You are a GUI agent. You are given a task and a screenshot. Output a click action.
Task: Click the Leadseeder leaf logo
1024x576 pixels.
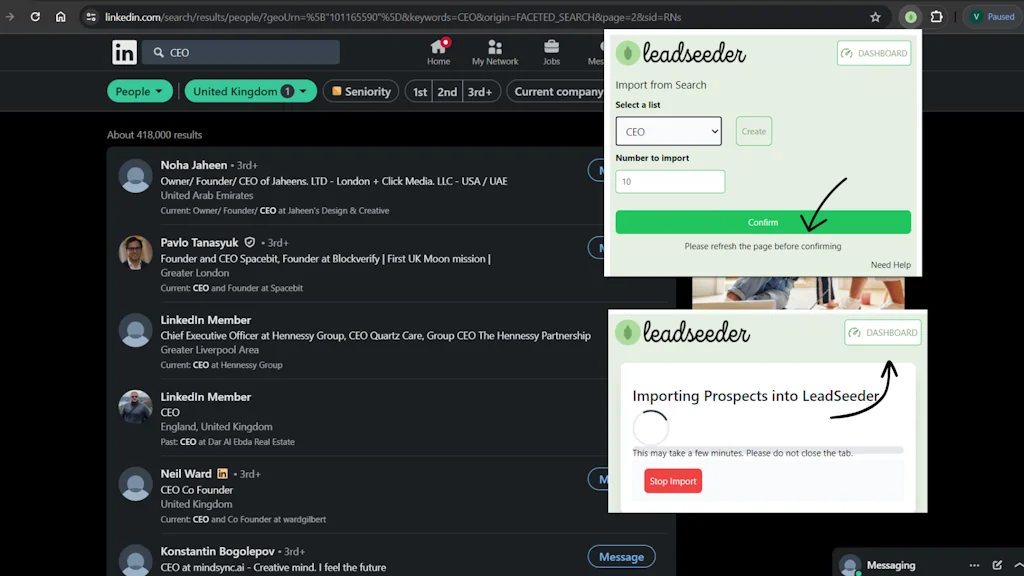pyautogui.click(x=628, y=53)
